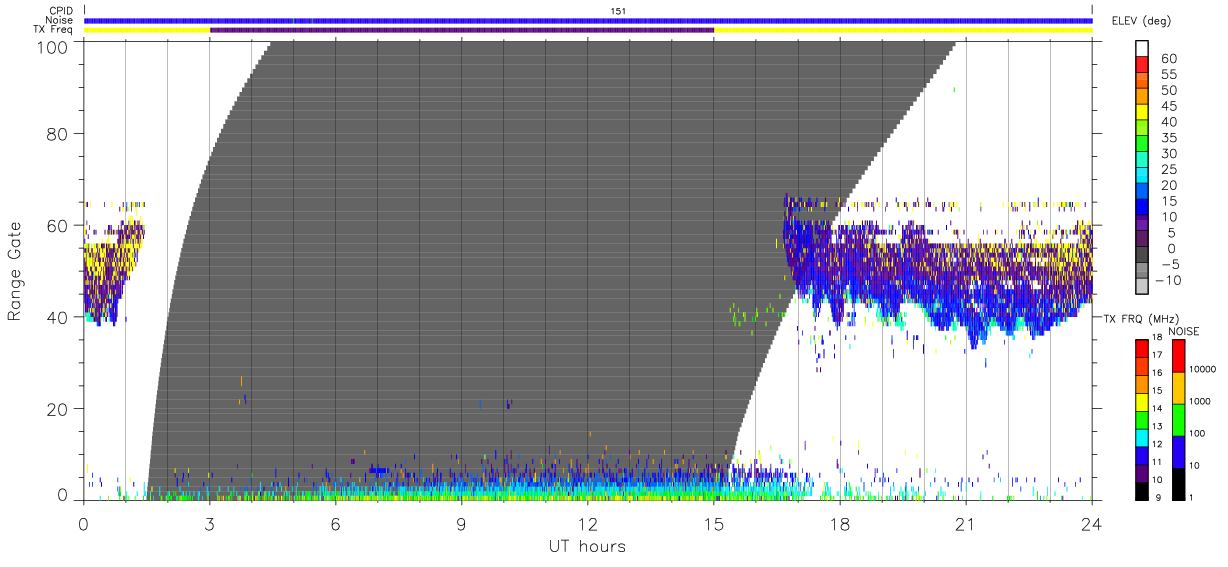1228x567 pixels.
Task: Select the red swatch in NOISE bar
Action: [x=1177, y=356]
